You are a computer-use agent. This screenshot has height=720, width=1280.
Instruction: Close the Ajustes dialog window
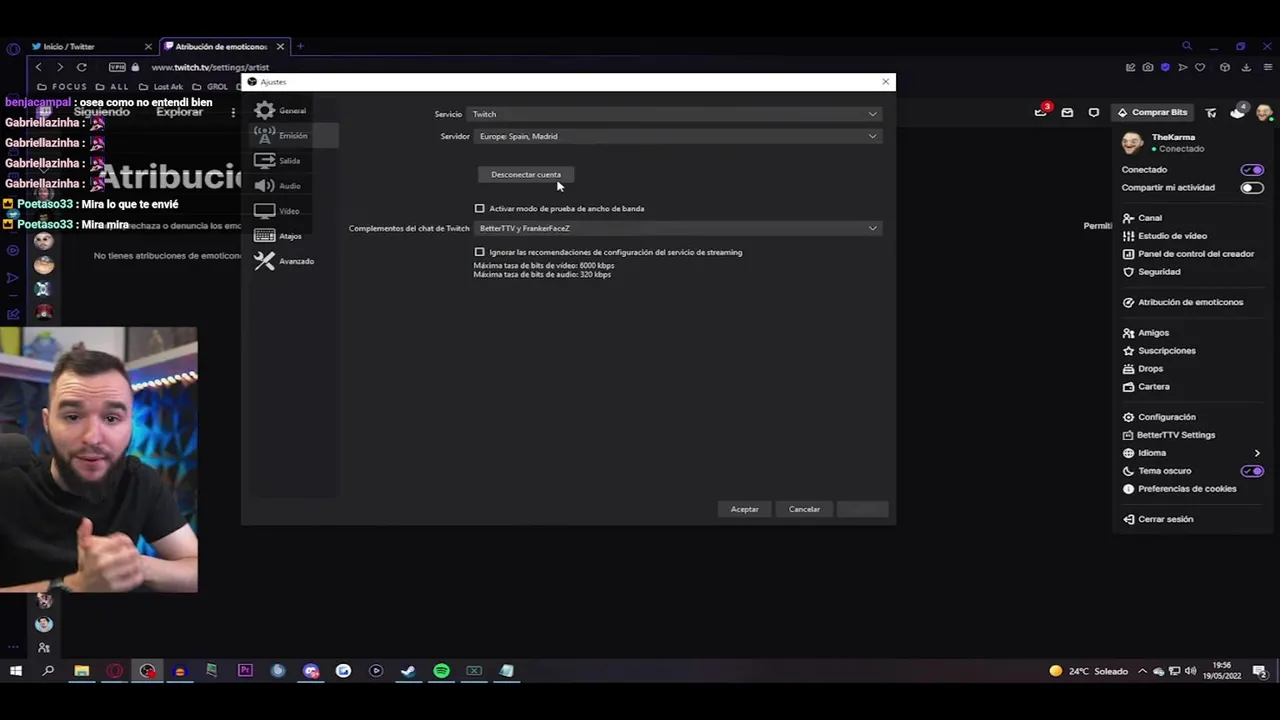pos(885,82)
